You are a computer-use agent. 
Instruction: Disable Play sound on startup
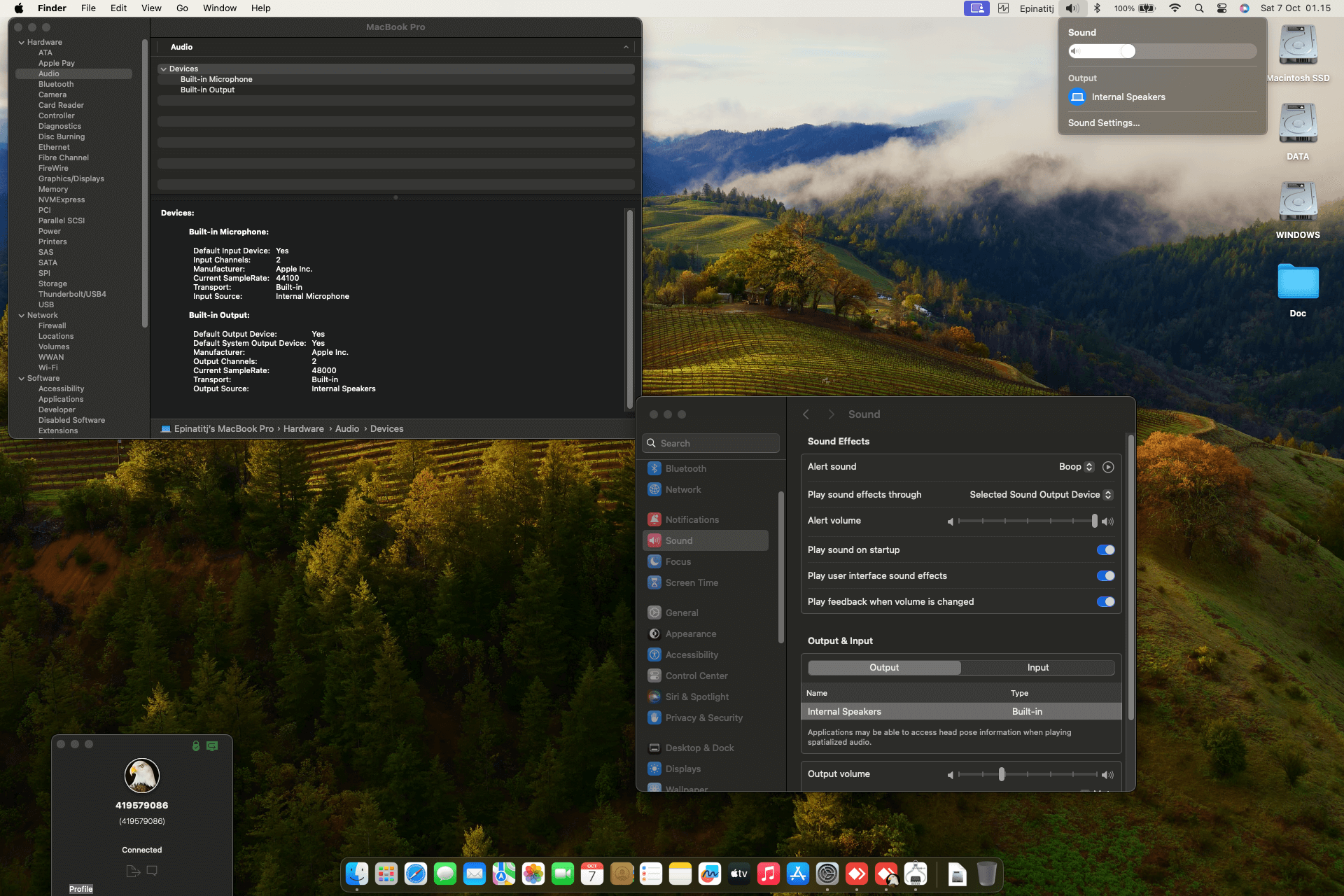[1105, 550]
